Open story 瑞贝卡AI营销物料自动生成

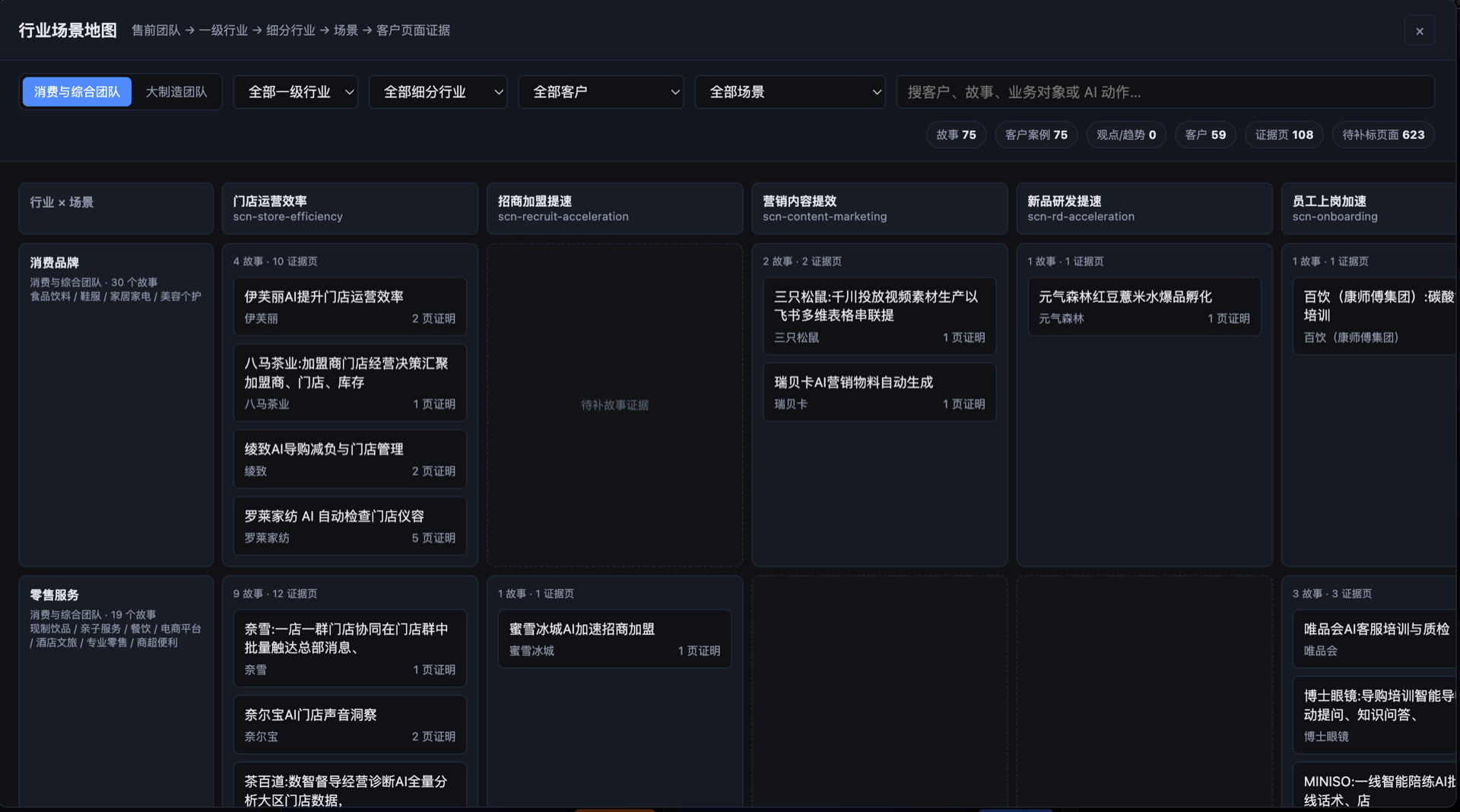pos(879,392)
